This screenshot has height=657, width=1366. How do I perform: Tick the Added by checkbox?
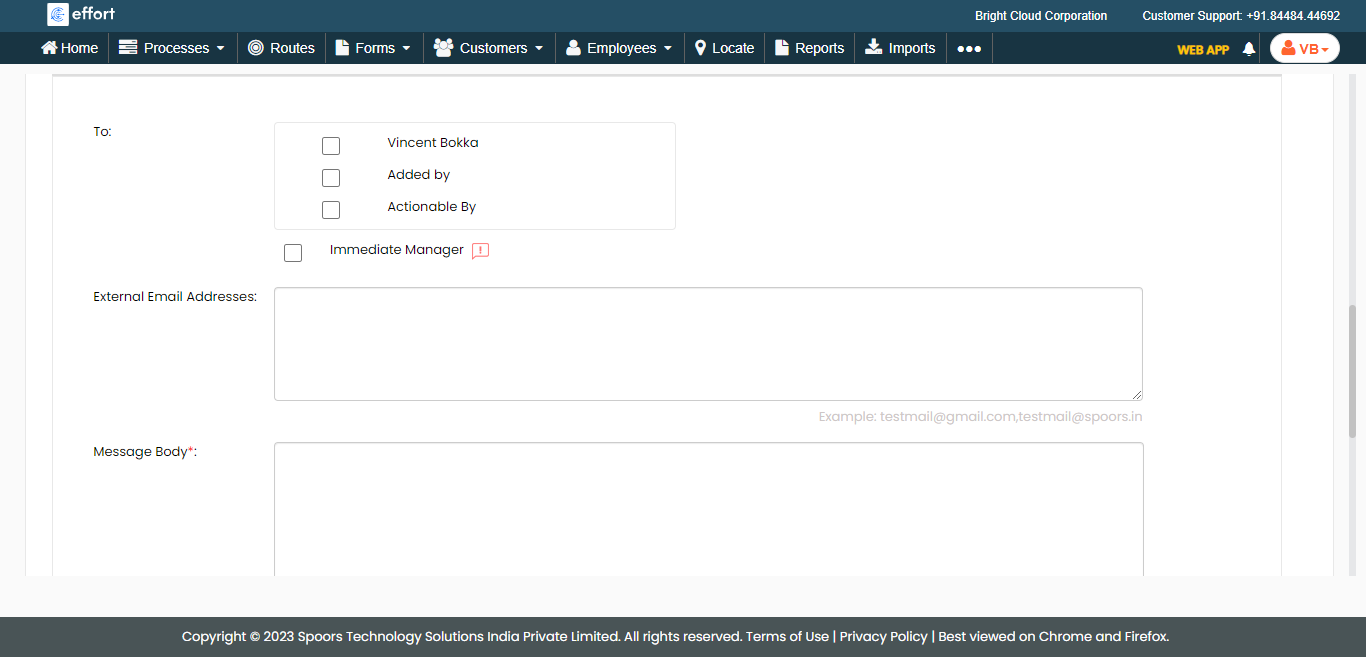331,178
